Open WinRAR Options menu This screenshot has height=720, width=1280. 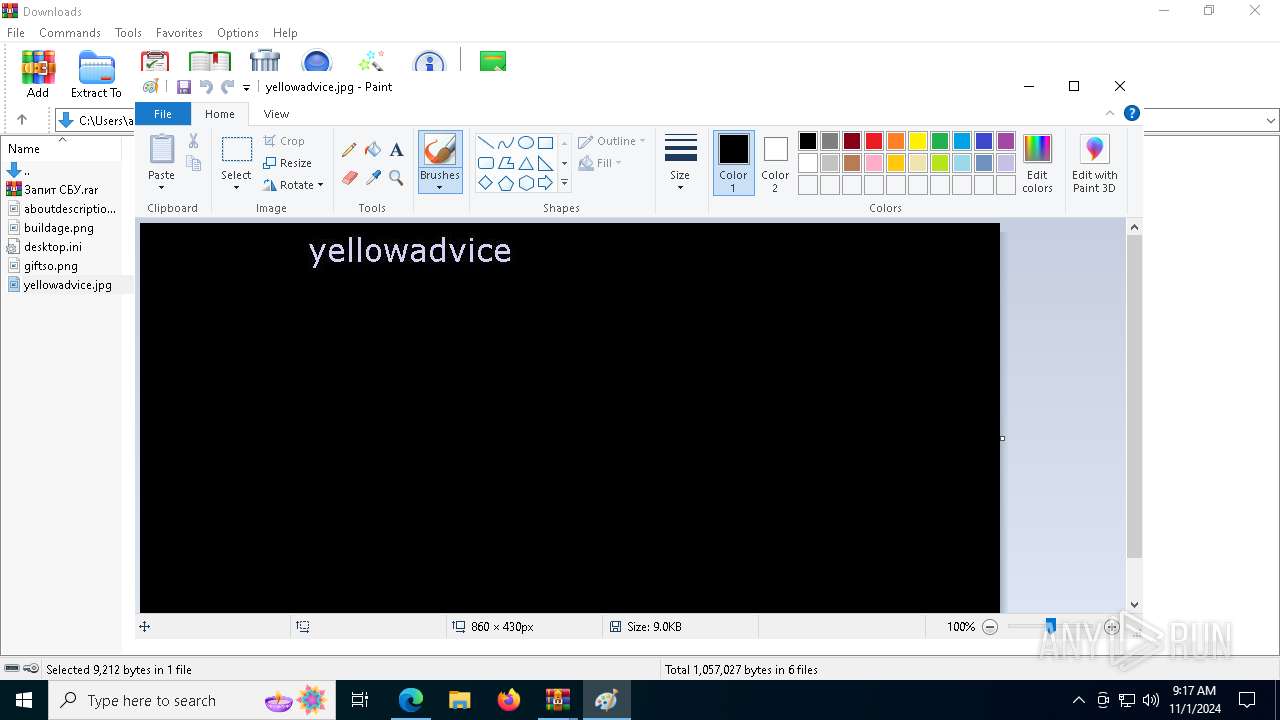(x=238, y=33)
